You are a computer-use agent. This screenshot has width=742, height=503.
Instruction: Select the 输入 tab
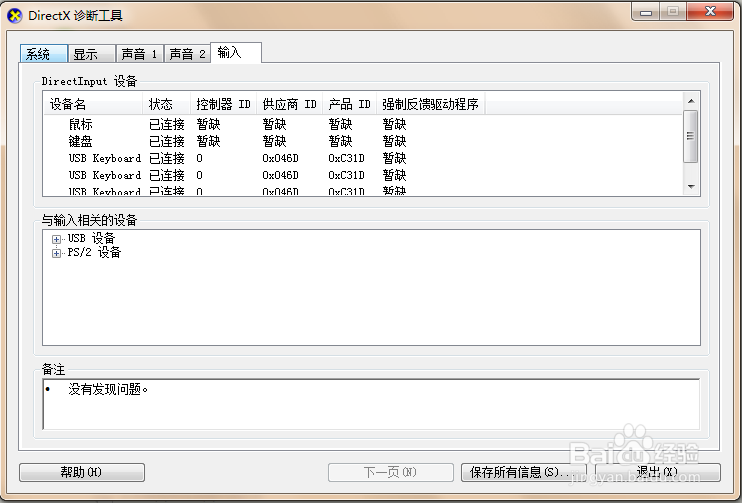pyautogui.click(x=236, y=53)
